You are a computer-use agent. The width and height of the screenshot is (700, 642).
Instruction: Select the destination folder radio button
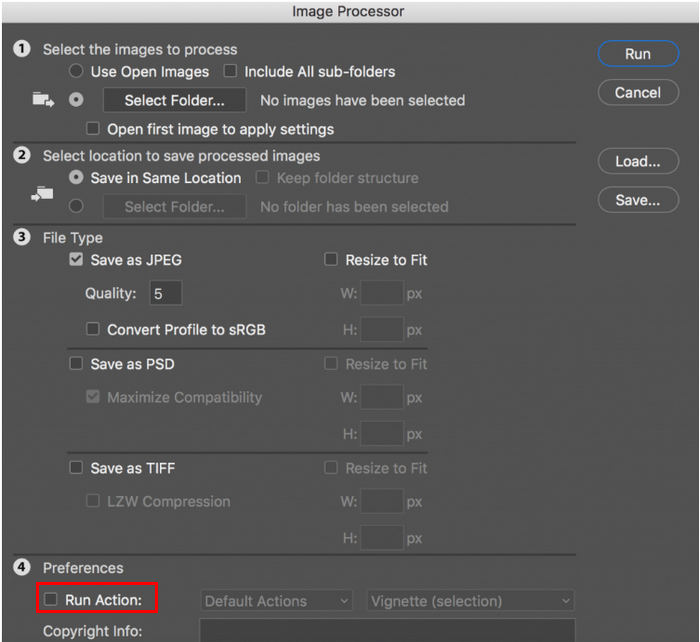point(76,206)
